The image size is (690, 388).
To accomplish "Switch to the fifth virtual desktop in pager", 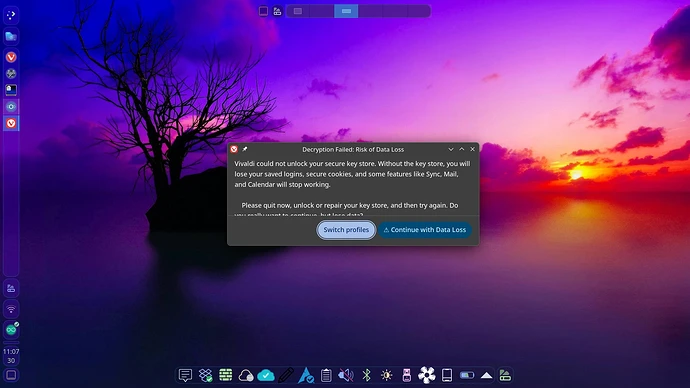I will tap(395, 11).
